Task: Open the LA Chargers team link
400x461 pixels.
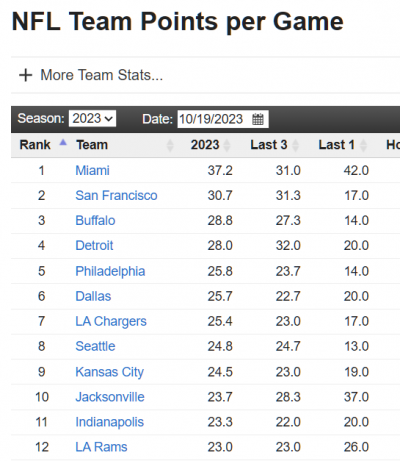Action: click(111, 321)
